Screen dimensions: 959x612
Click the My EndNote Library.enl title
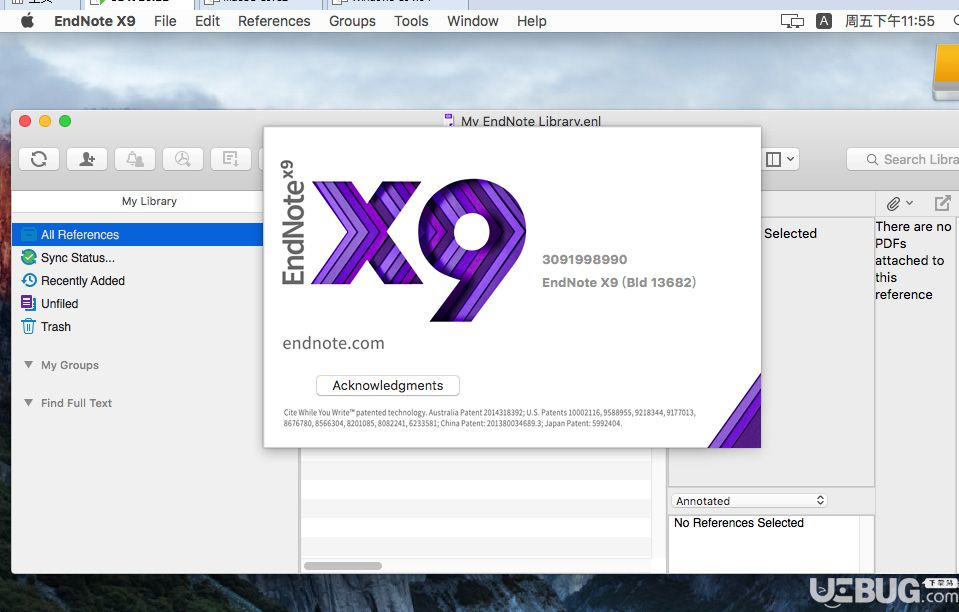click(x=531, y=121)
